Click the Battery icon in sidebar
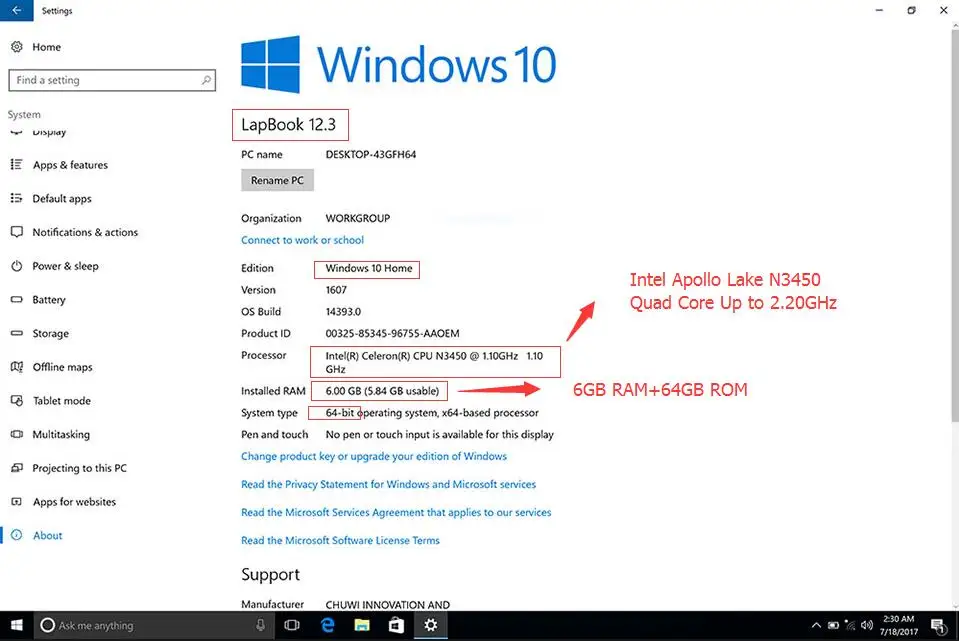 click(x=17, y=299)
